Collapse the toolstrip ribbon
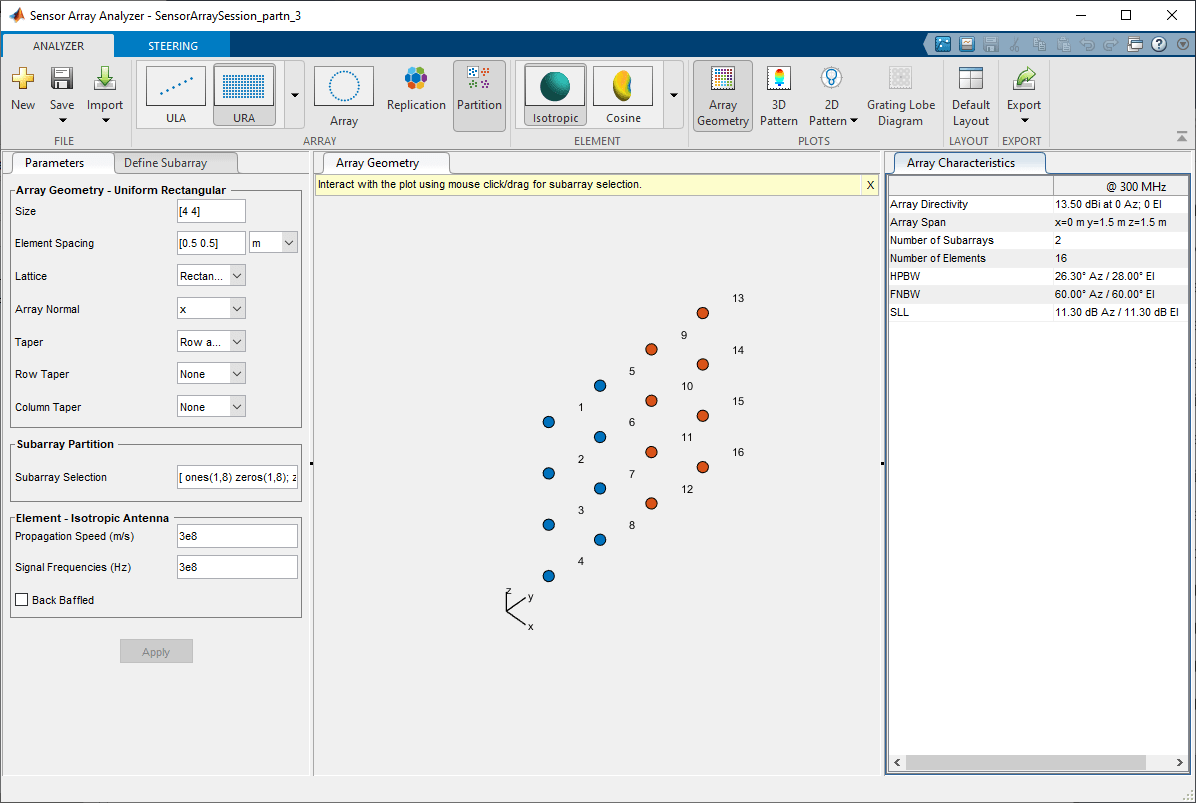This screenshot has height=803, width=1196. click(x=1182, y=137)
